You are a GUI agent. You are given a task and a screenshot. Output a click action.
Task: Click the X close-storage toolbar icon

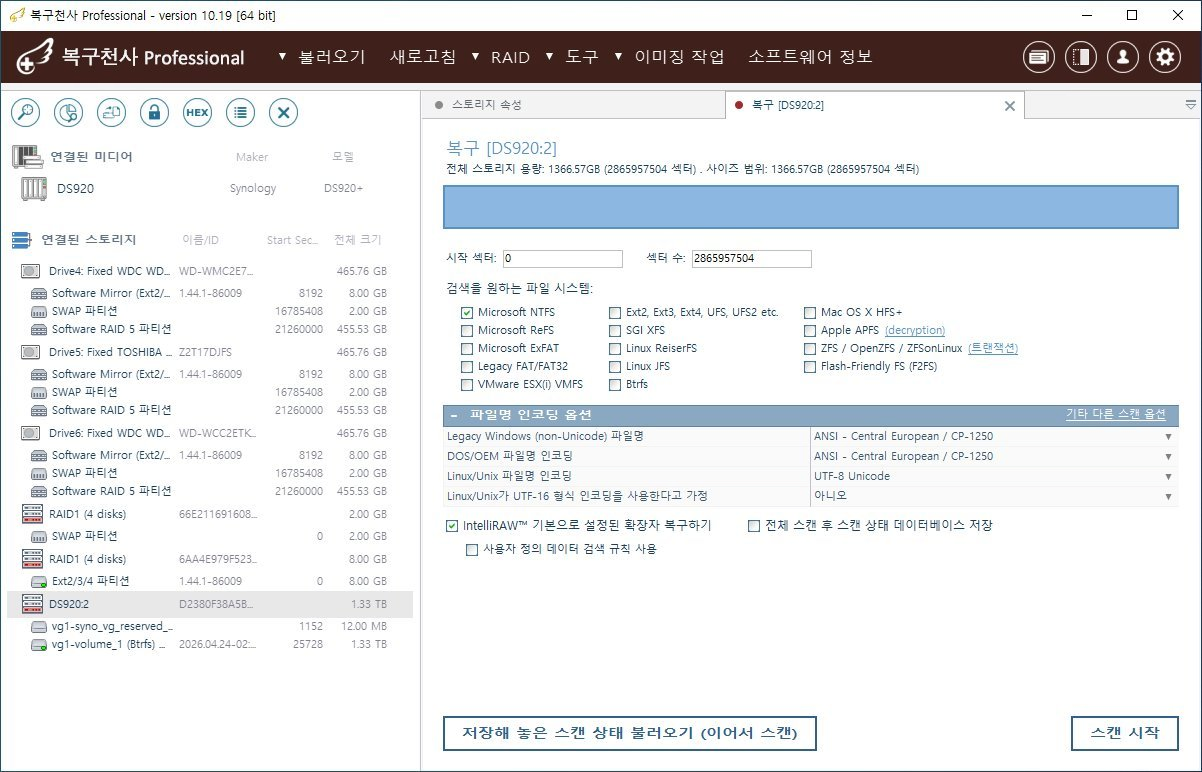(283, 113)
